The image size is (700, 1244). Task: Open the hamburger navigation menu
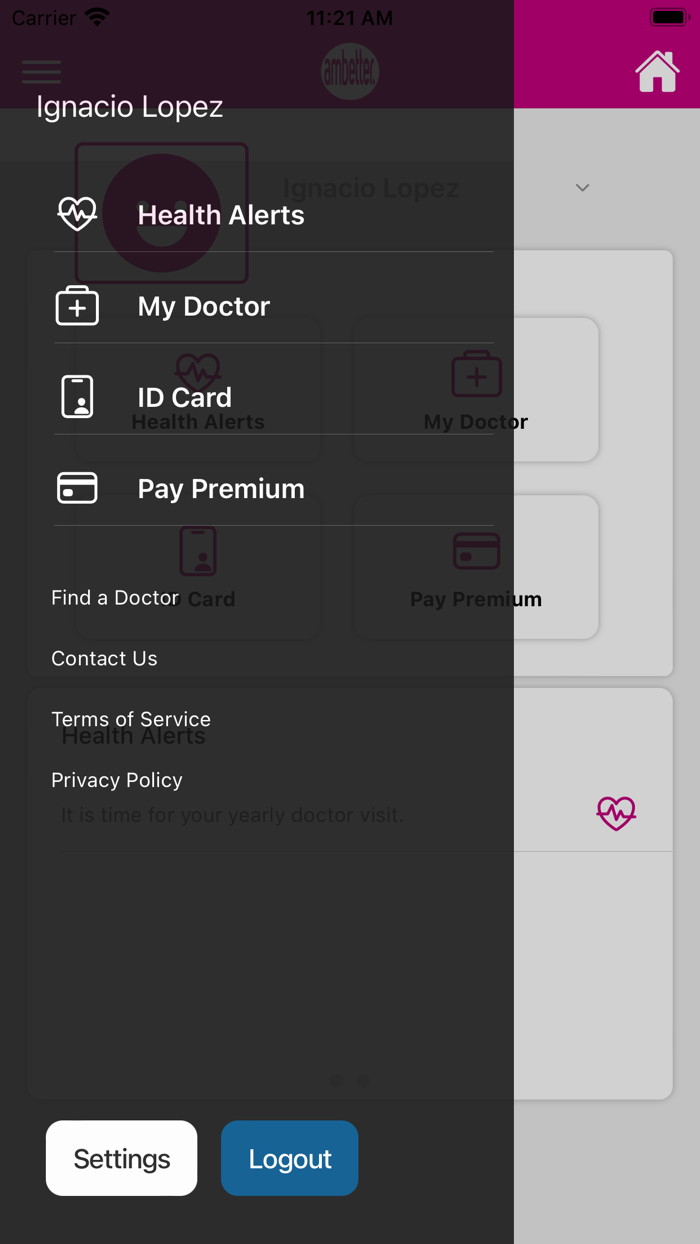click(41, 73)
